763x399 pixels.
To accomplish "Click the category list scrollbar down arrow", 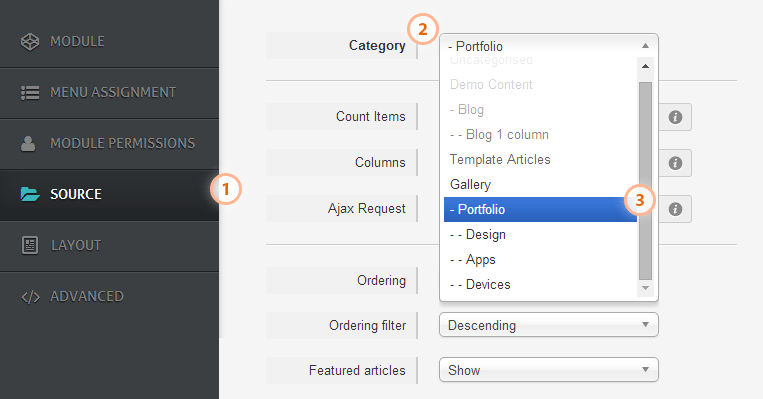I will pyautogui.click(x=645, y=288).
